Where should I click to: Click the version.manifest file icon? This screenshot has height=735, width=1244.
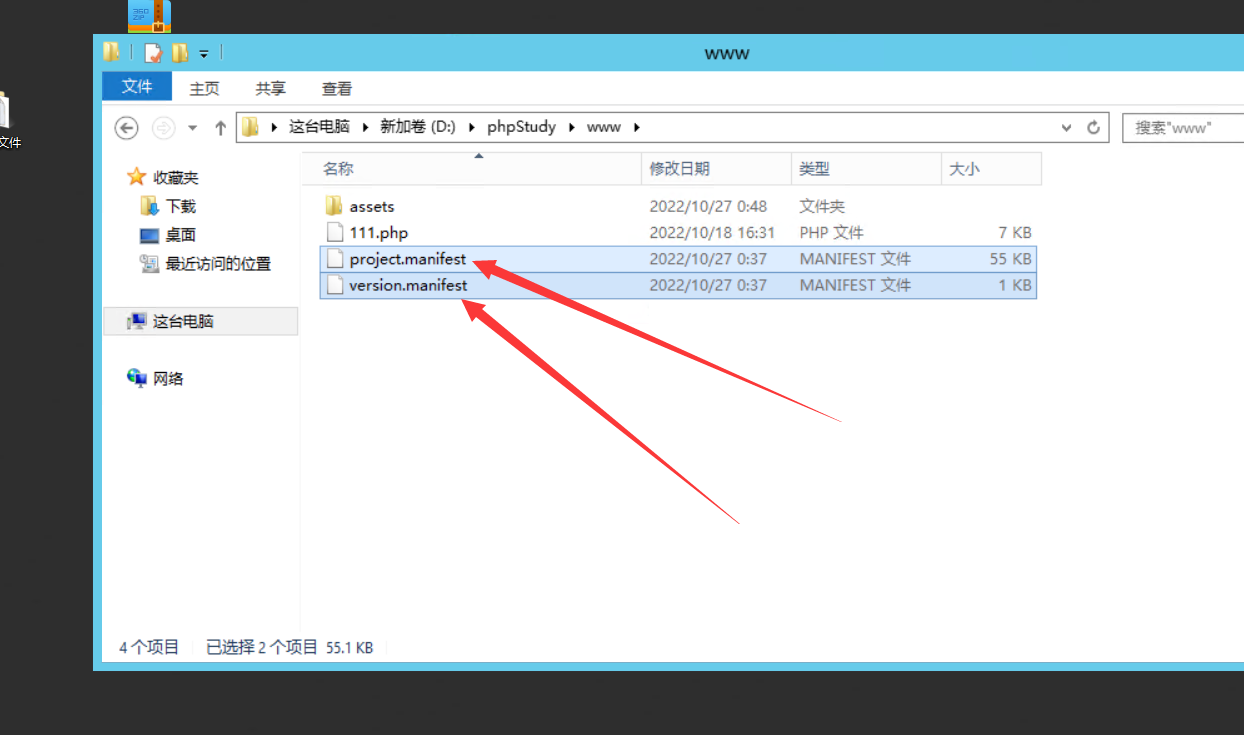point(334,285)
